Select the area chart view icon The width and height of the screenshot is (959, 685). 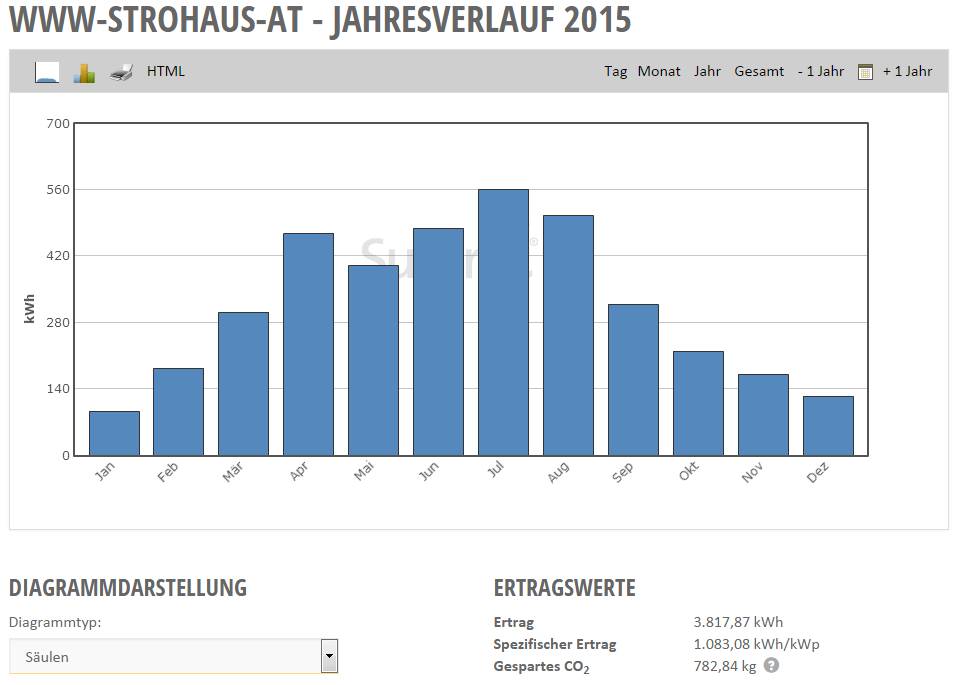[x=47, y=72]
